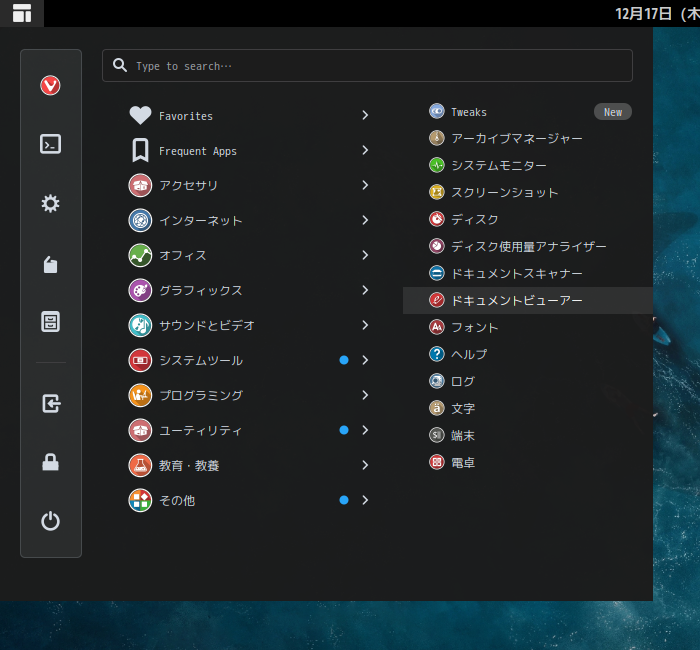Click the ディスク app icon

(x=437, y=219)
